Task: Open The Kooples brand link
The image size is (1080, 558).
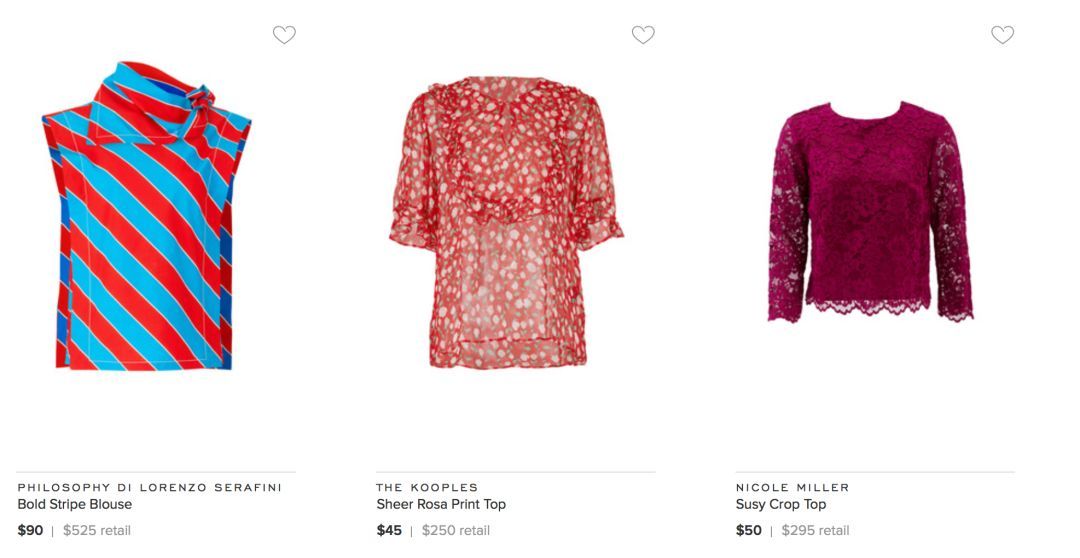Action: pyautogui.click(x=427, y=487)
